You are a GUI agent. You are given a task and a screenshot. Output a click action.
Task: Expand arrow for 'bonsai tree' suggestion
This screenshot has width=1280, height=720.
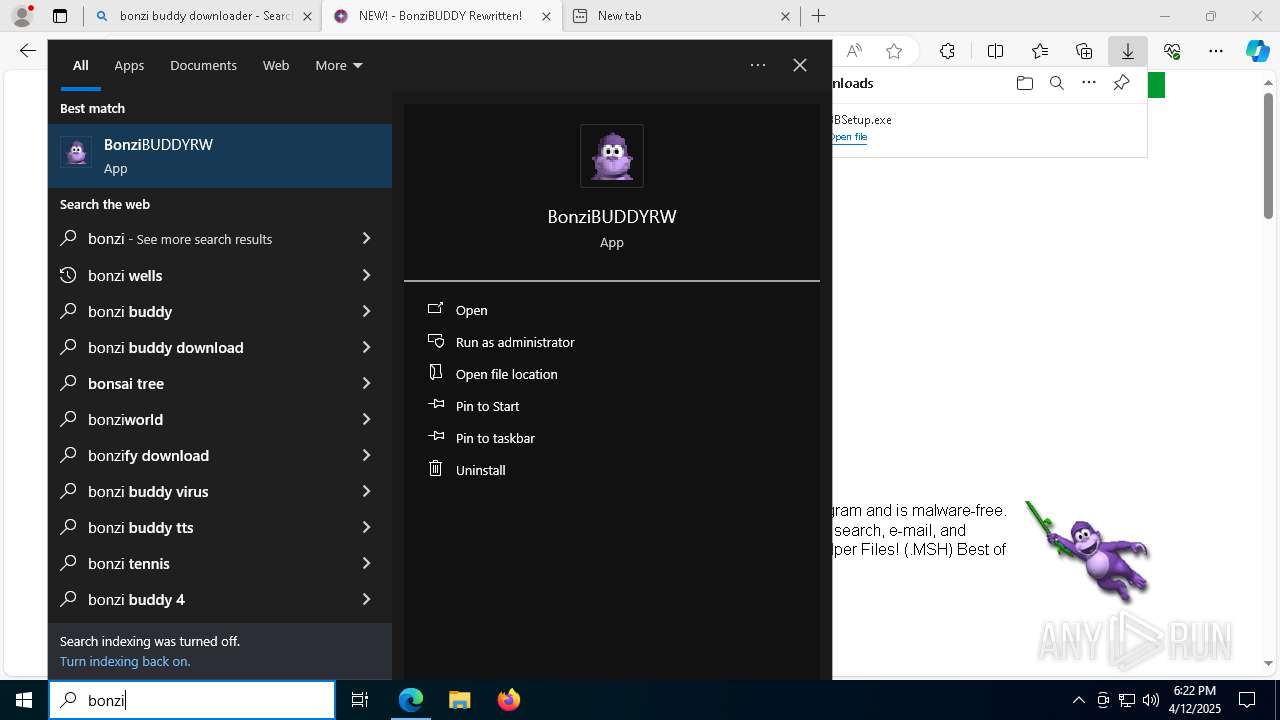click(x=366, y=383)
